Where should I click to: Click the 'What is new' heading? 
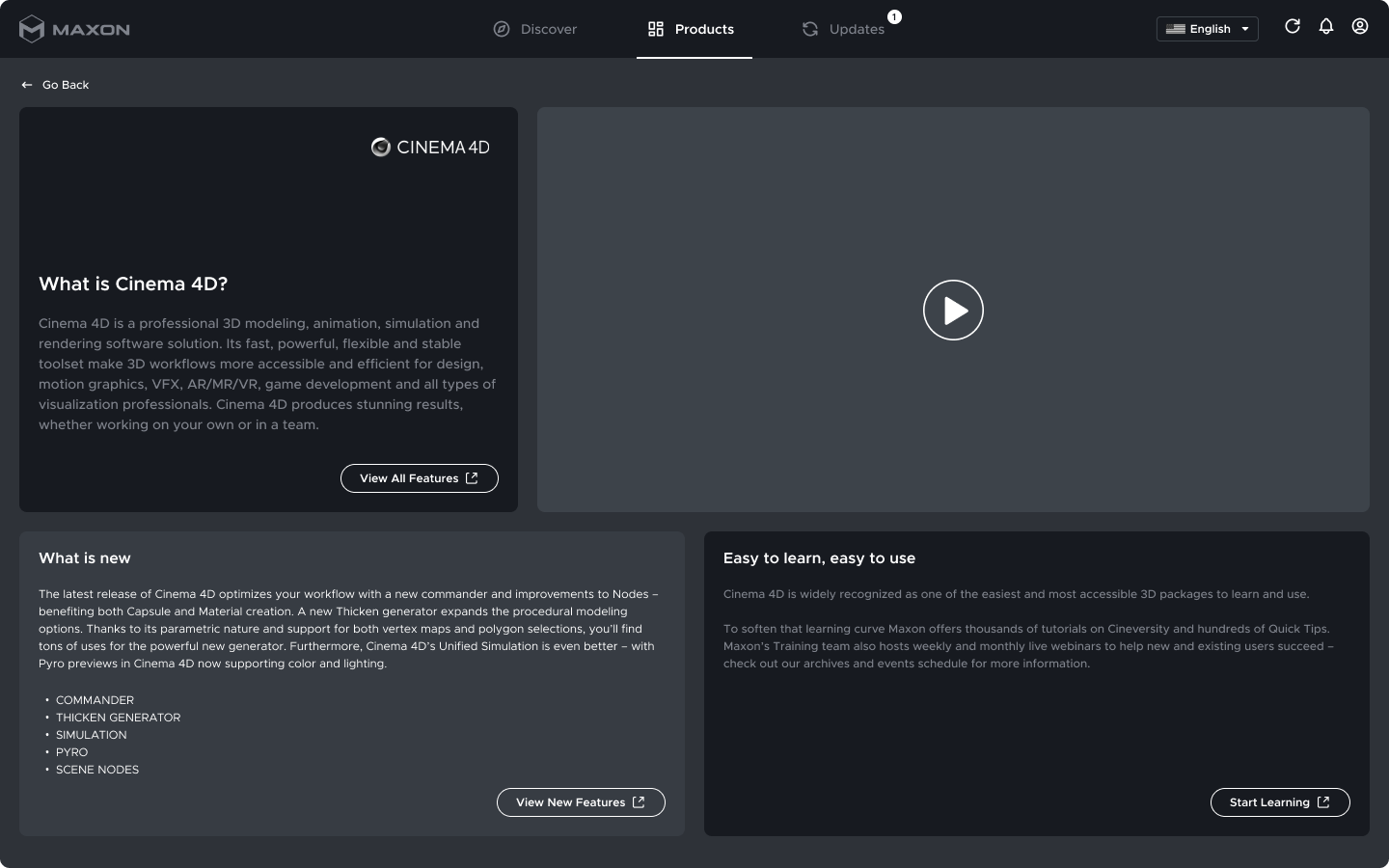(x=85, y=558)
